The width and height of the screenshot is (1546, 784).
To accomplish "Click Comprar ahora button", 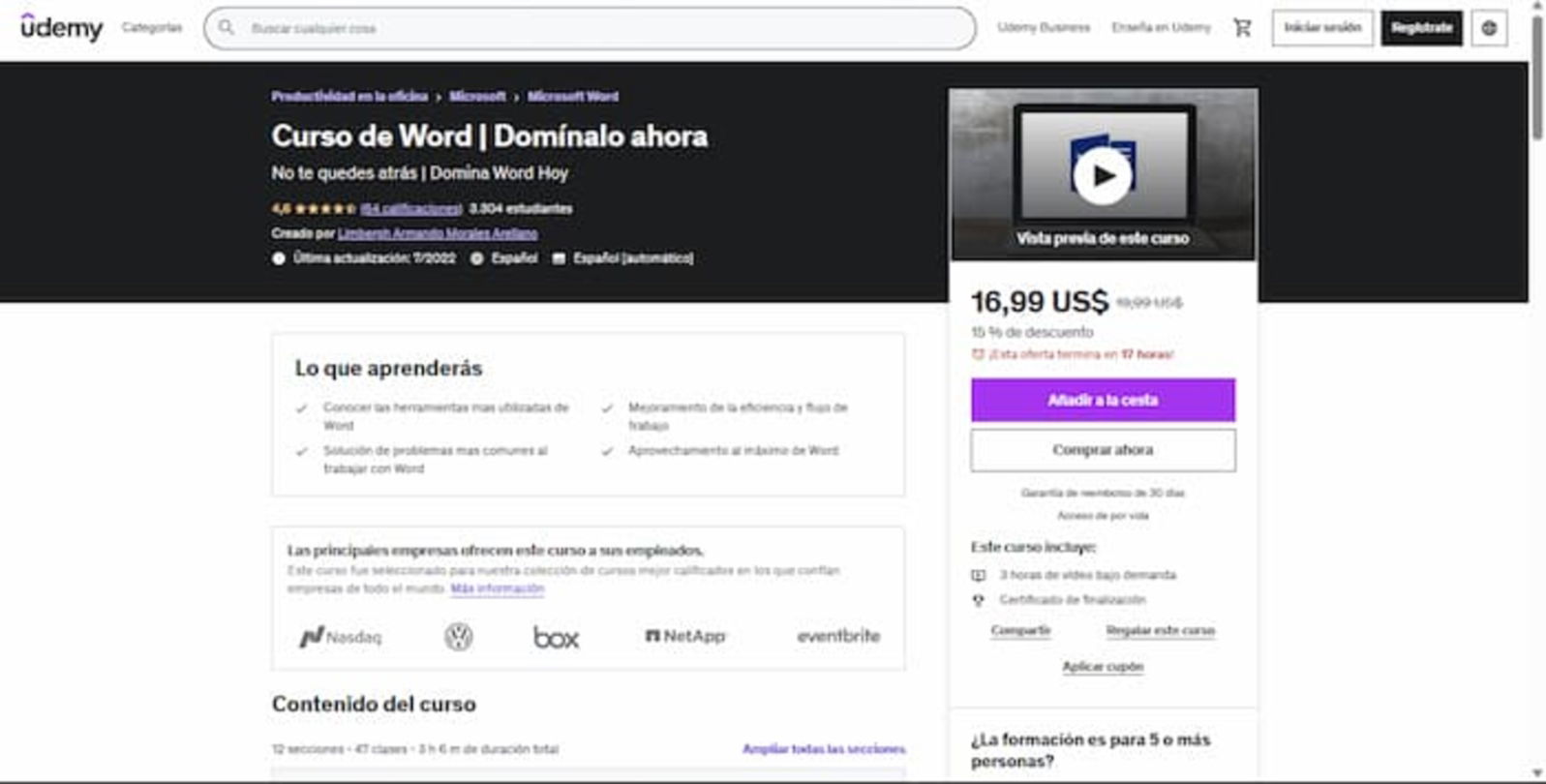I will [1103, 450].
